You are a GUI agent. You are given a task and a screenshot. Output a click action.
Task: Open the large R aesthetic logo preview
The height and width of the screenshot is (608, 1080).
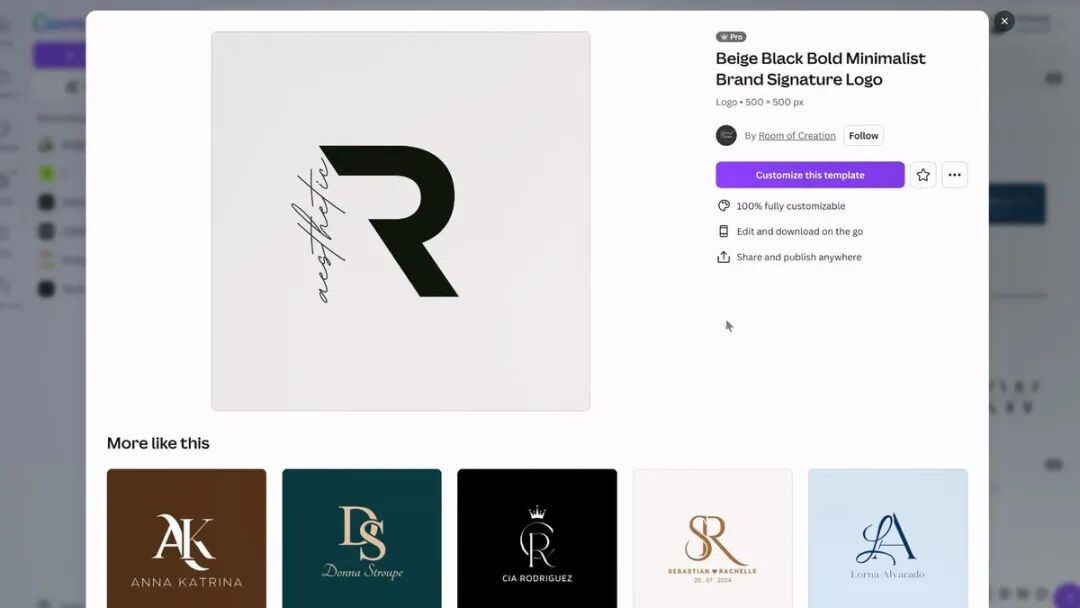[x=401, y=221]
